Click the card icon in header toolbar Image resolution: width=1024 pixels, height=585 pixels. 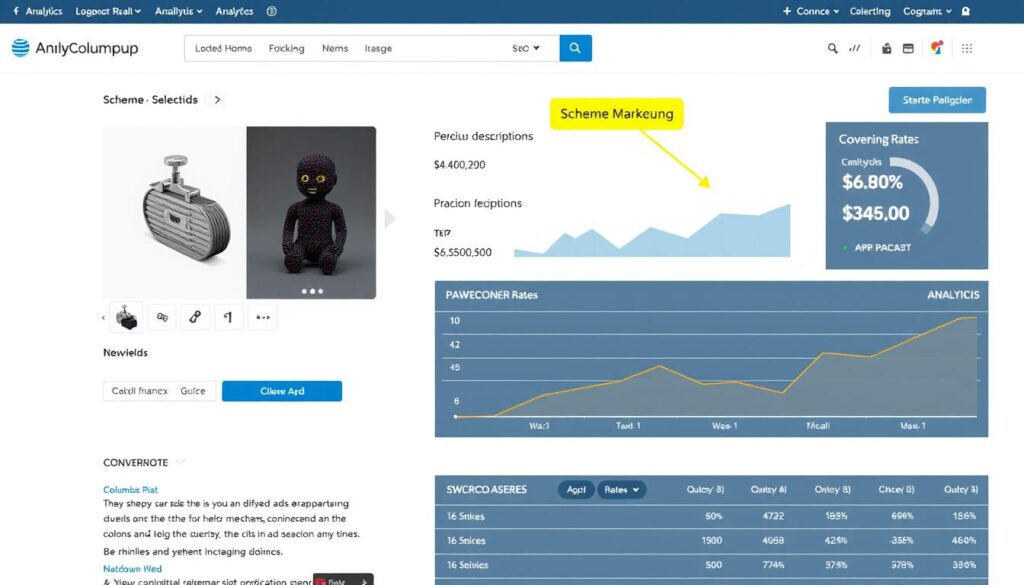click(x=908, y=48)
